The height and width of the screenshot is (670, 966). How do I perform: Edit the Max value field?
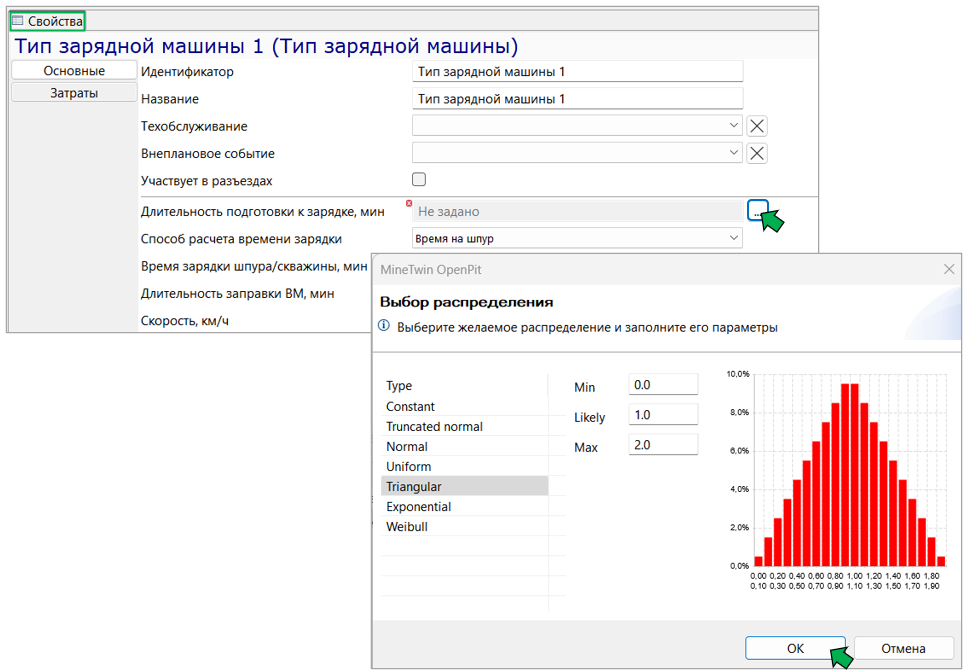pos(664,445)
